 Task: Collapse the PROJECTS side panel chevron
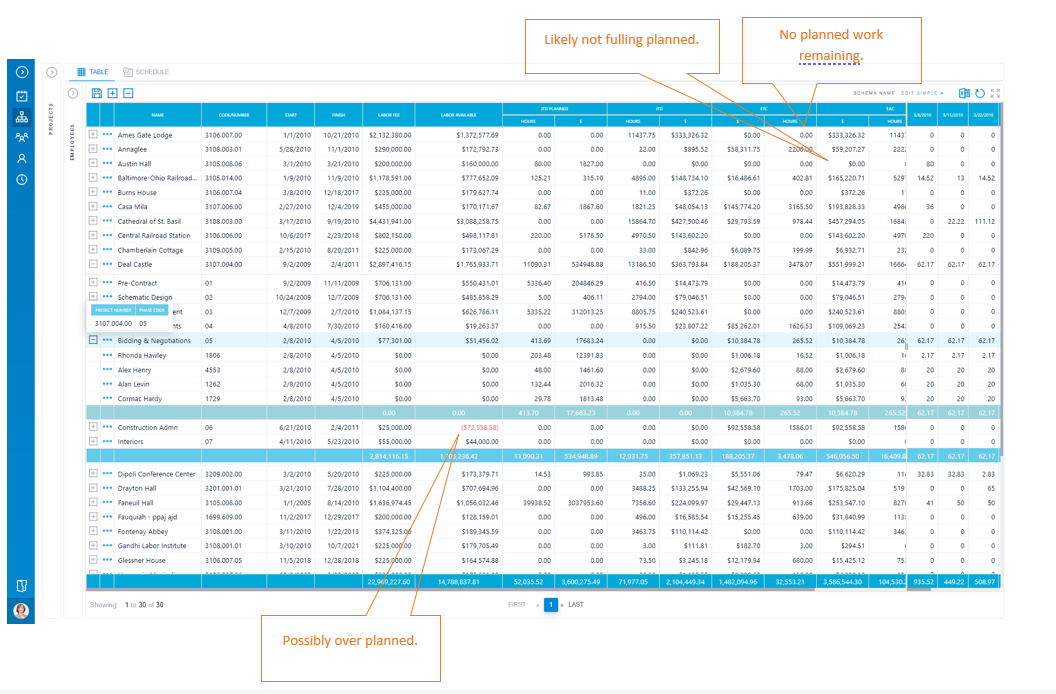click(52, 72)
